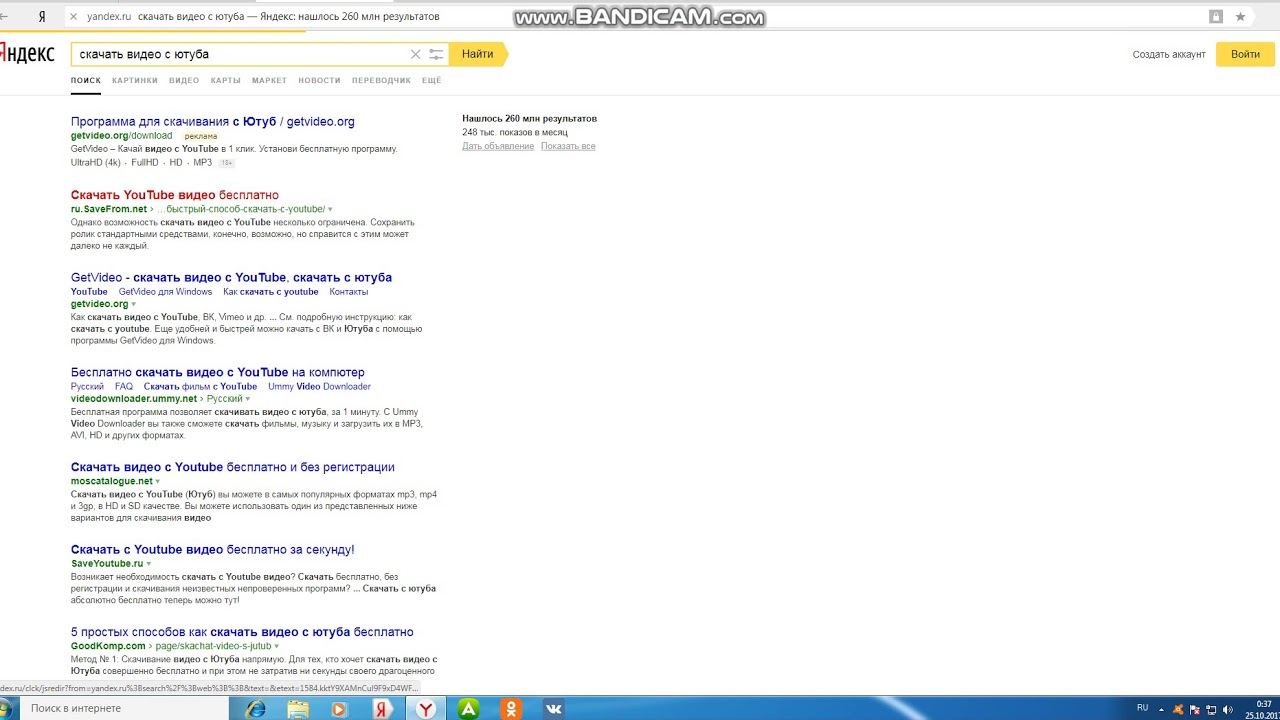The width and height of the screenshot is (1280, 720).
Task: Open 'Программа для скачивания с Ютуб' ad result
Action: pyautogui.click(x=212, y=122)
